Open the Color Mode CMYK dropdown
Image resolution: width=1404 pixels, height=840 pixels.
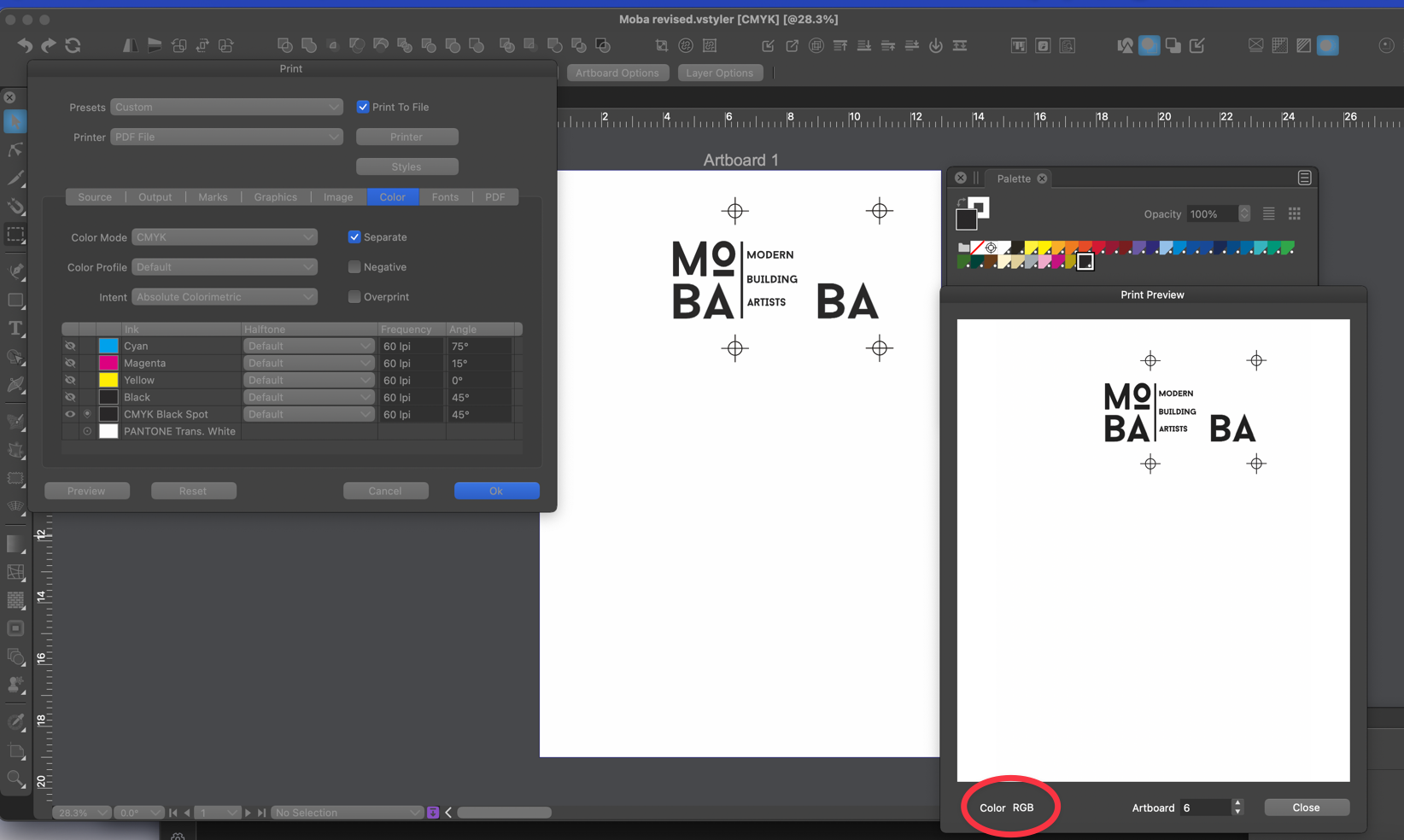click(225, 237)
